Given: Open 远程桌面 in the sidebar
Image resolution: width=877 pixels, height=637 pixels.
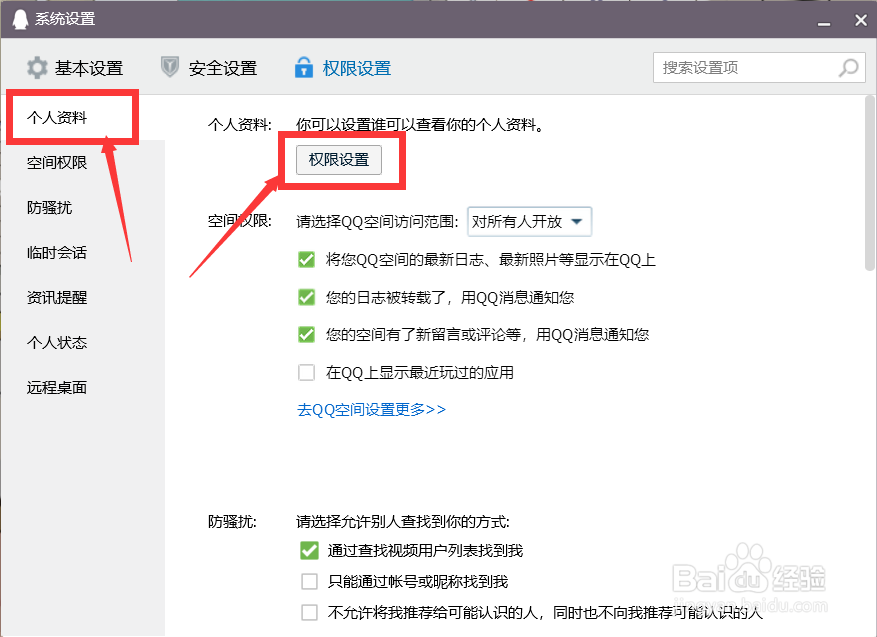Looking at the screenshot, I should pos(57,388).
